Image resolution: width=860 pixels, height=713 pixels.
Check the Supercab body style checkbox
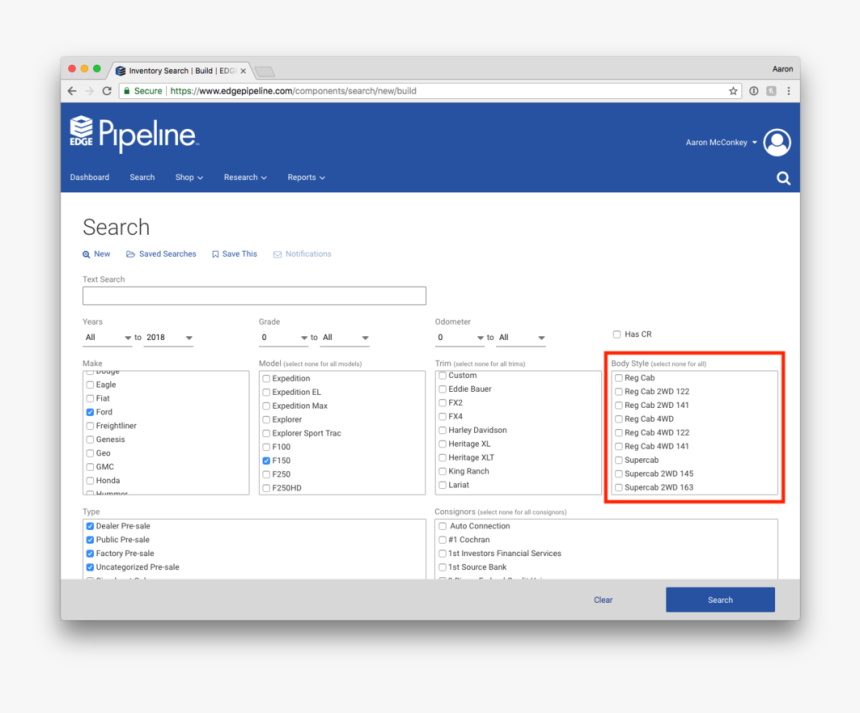tap(619, 460)
